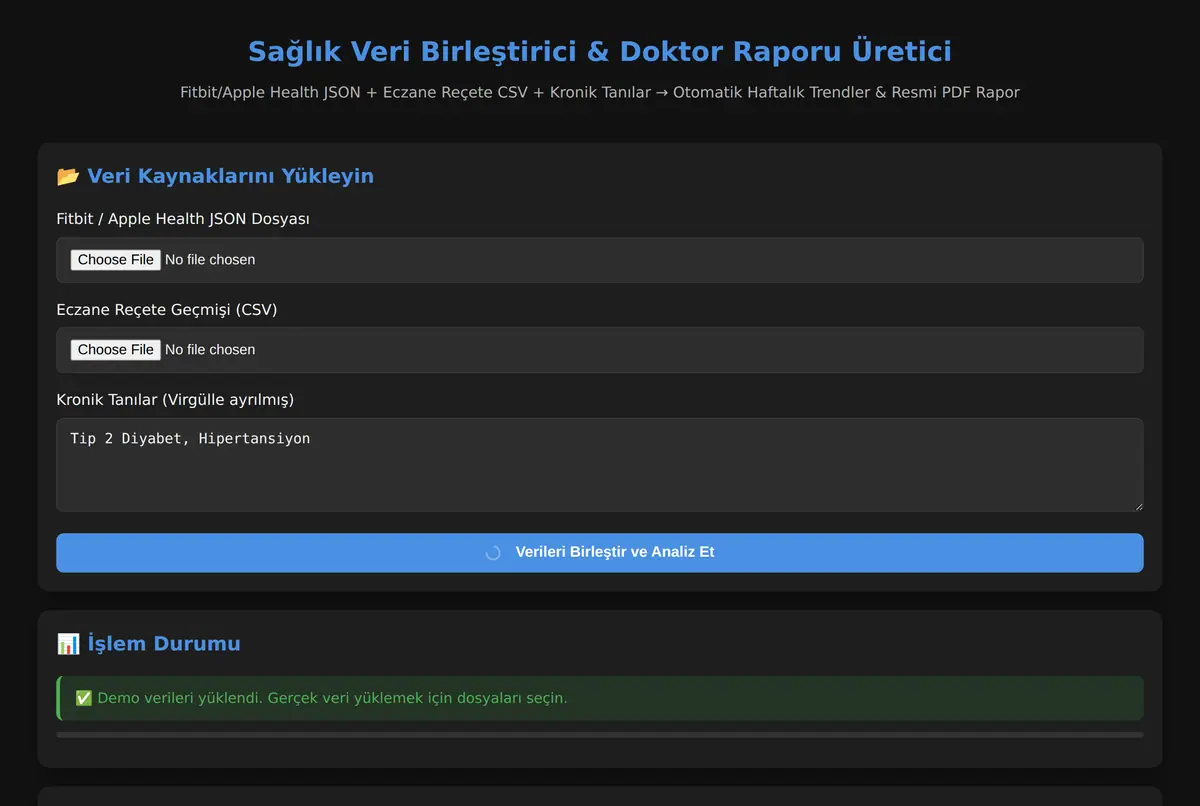Click 'No file chosen' in the JSON file row

point(210,260)
